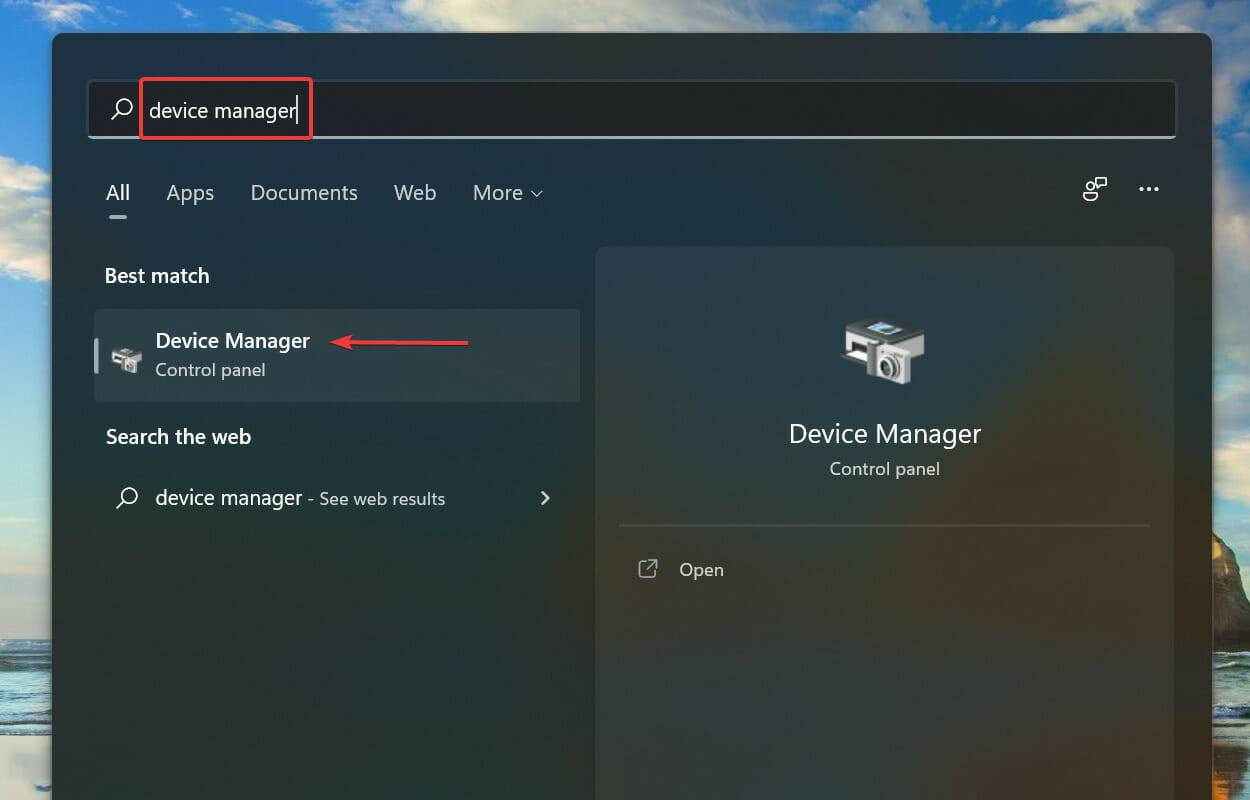This screenshot has width=1250, height=800.
Task: Expand the More filters dropdown
Action: 507,193
